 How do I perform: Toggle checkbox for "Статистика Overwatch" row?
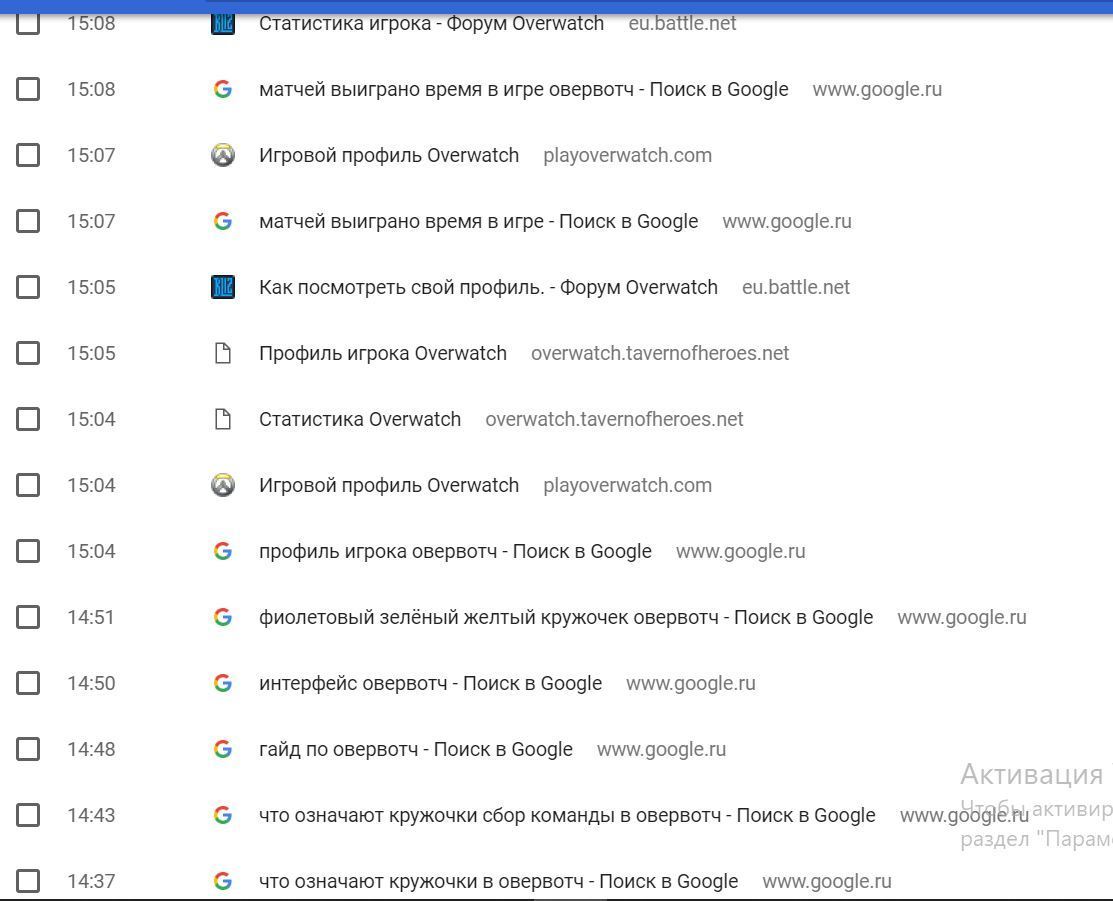(x=28, y=419)
